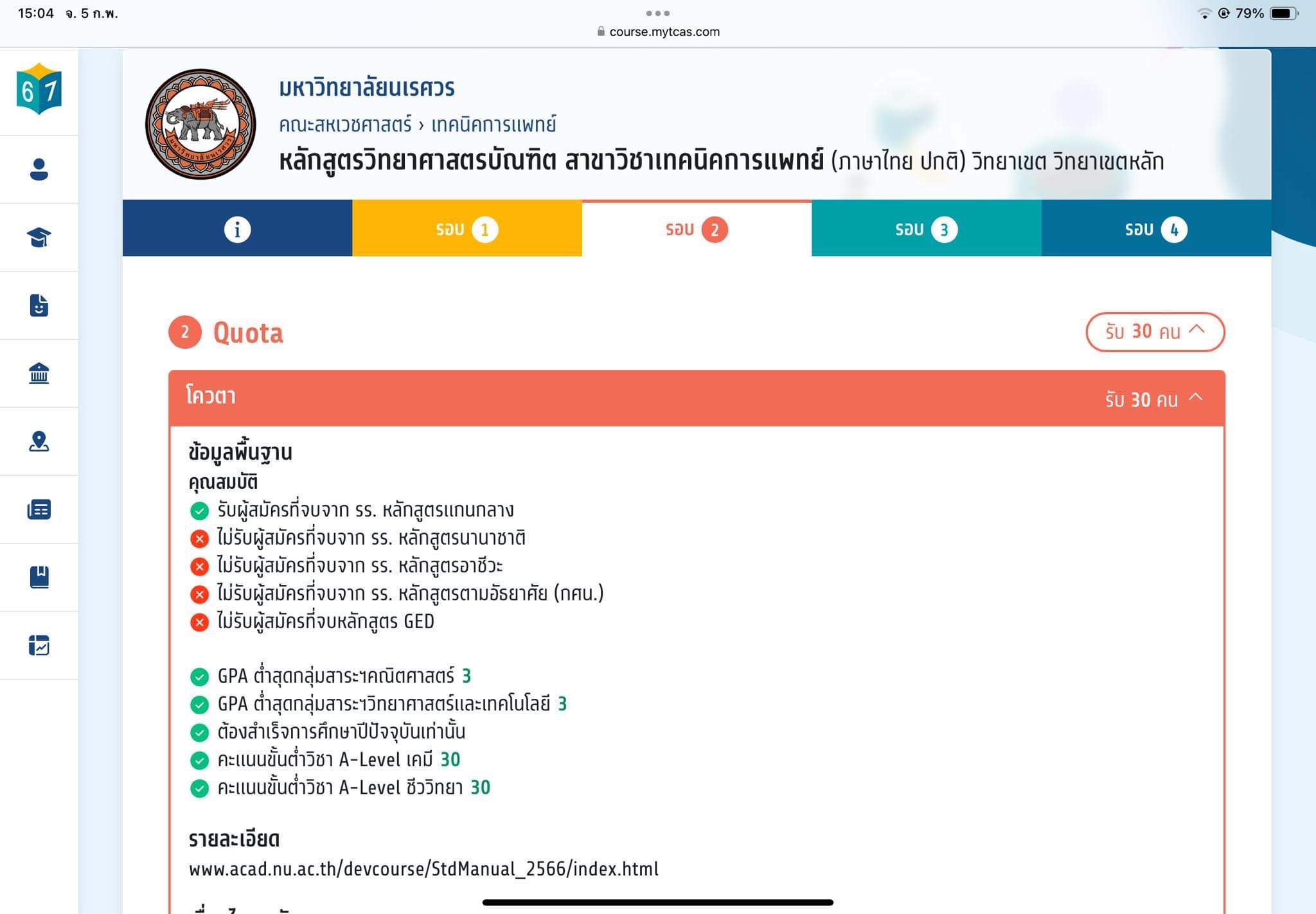
Task: Open the smiley document sidebar icon
Action: click(39, 305)
